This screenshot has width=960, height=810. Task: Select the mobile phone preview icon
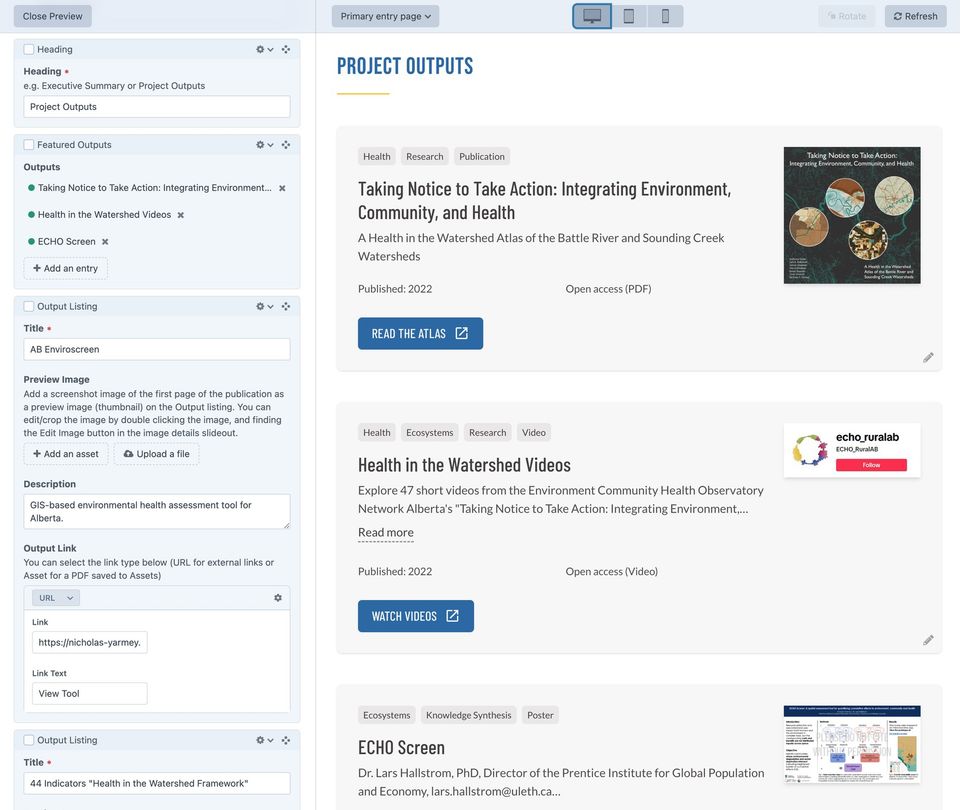[x=665, y=16]
